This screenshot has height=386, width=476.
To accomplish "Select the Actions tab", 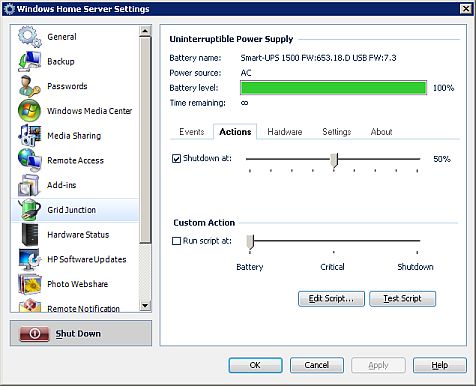I will (235, 132).
